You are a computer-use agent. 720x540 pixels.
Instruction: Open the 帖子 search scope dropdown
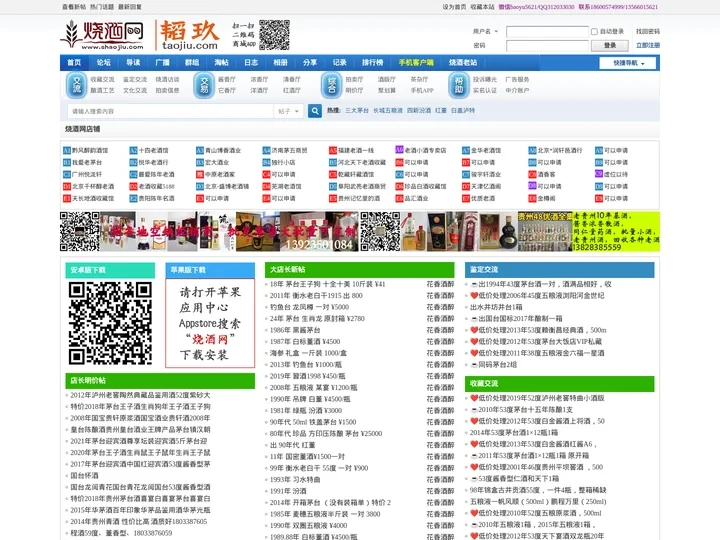click(x=288, y=111)
